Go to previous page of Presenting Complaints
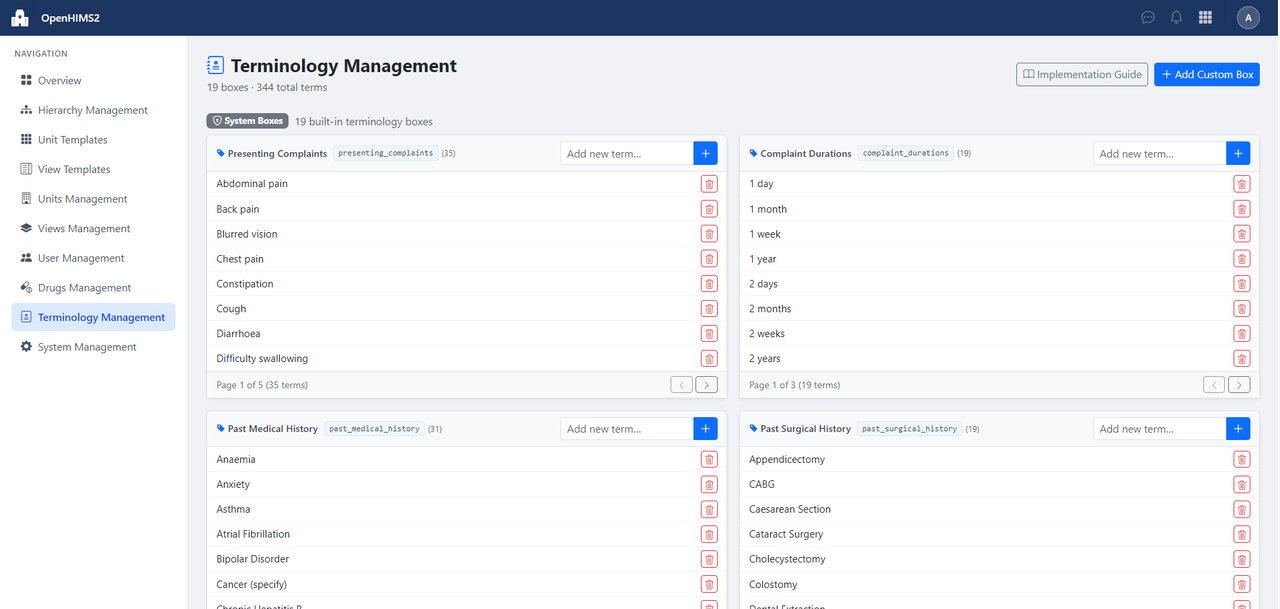The image size is (1280, 609). 681,385
